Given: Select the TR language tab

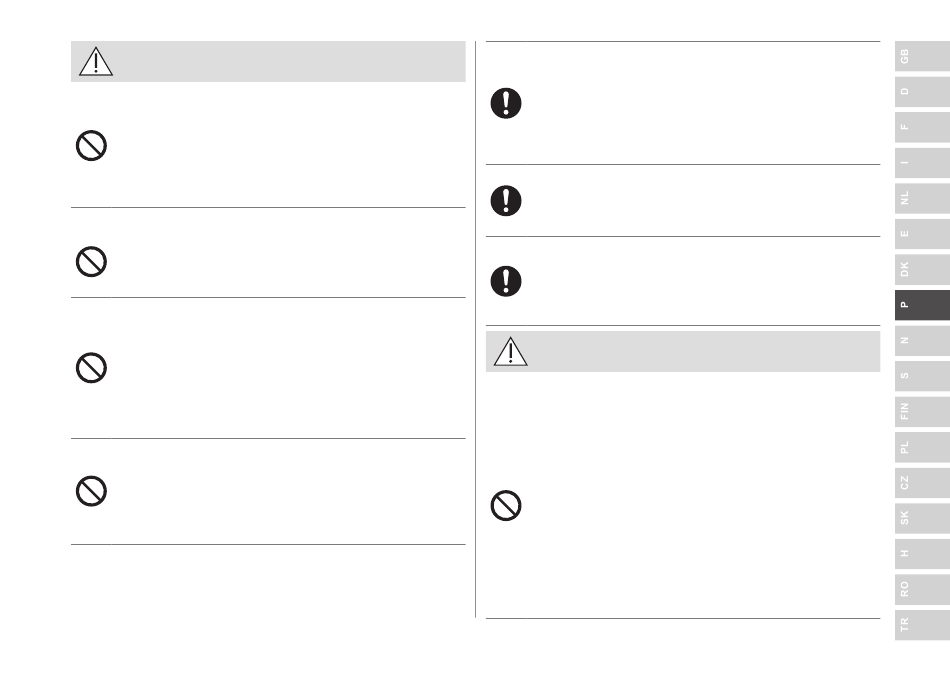Looking at the screenshot, I should pos(922,625).
